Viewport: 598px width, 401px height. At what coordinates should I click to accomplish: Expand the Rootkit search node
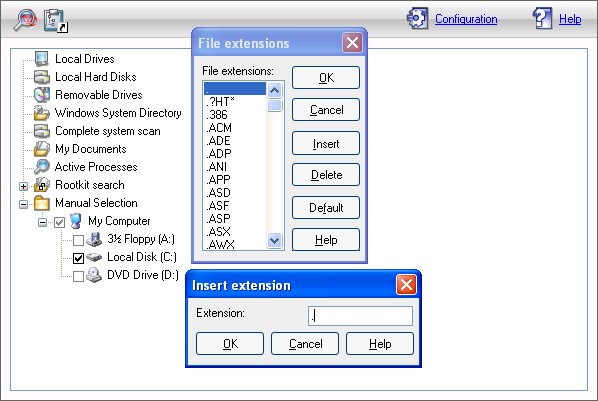(23, 186)
